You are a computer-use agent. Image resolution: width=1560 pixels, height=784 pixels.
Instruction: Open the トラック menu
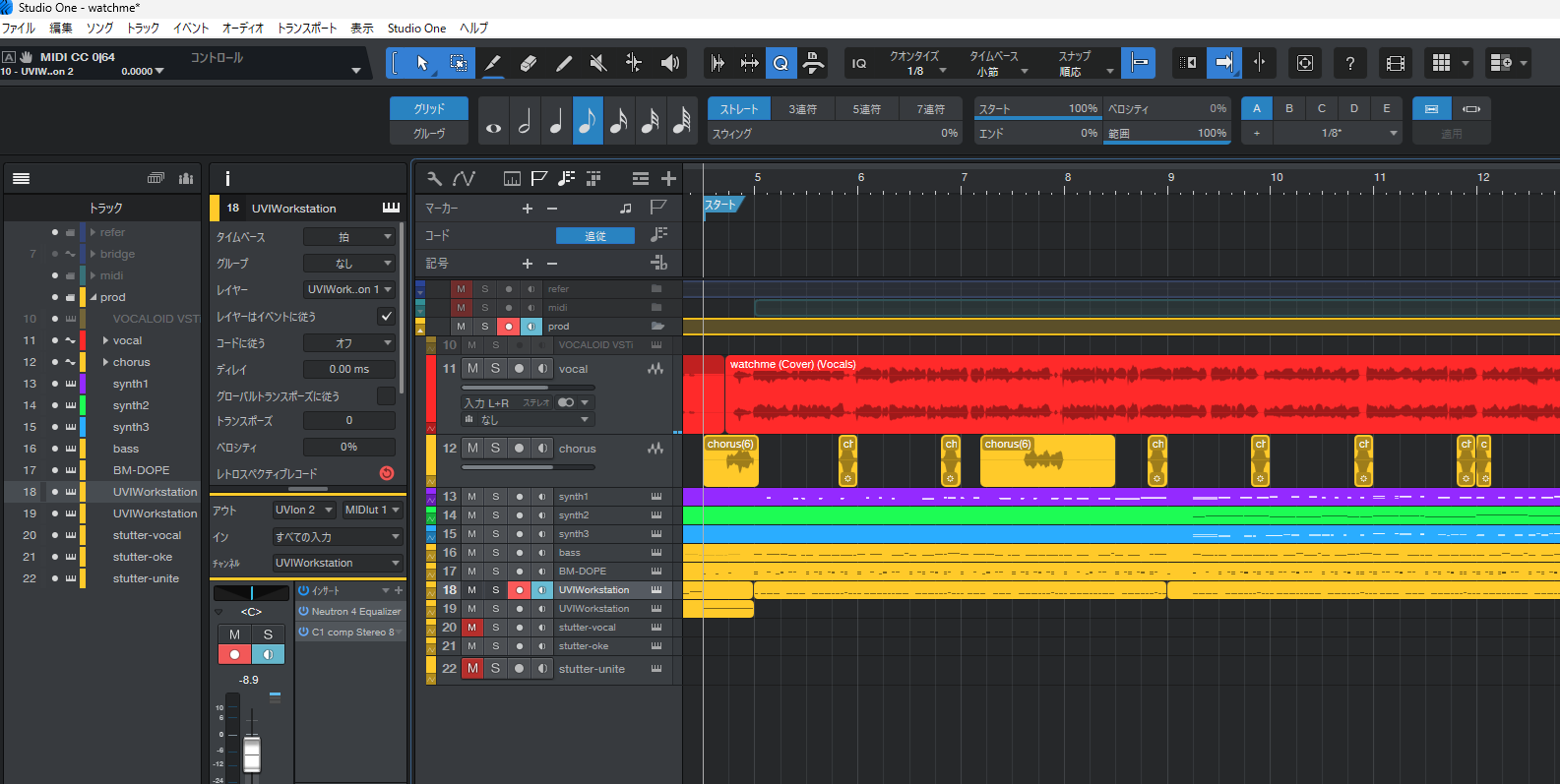pyautogui.click(x=143, y=29)
